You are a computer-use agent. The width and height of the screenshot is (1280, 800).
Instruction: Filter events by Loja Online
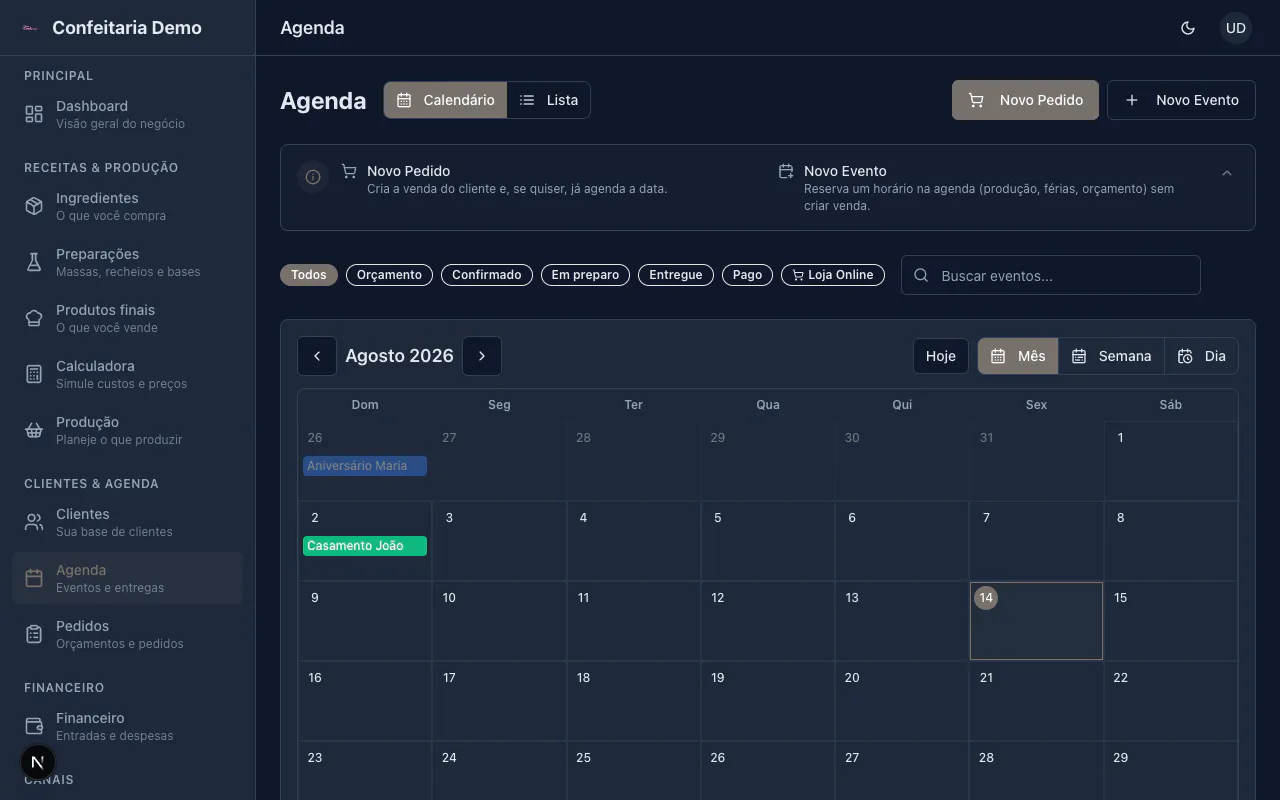point(833,275)
